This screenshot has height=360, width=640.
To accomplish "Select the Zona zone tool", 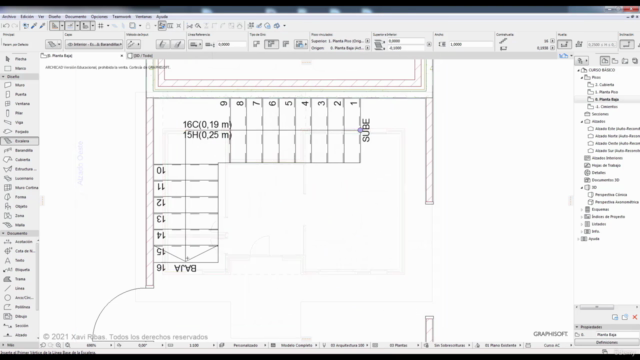I will click(20, 216).
